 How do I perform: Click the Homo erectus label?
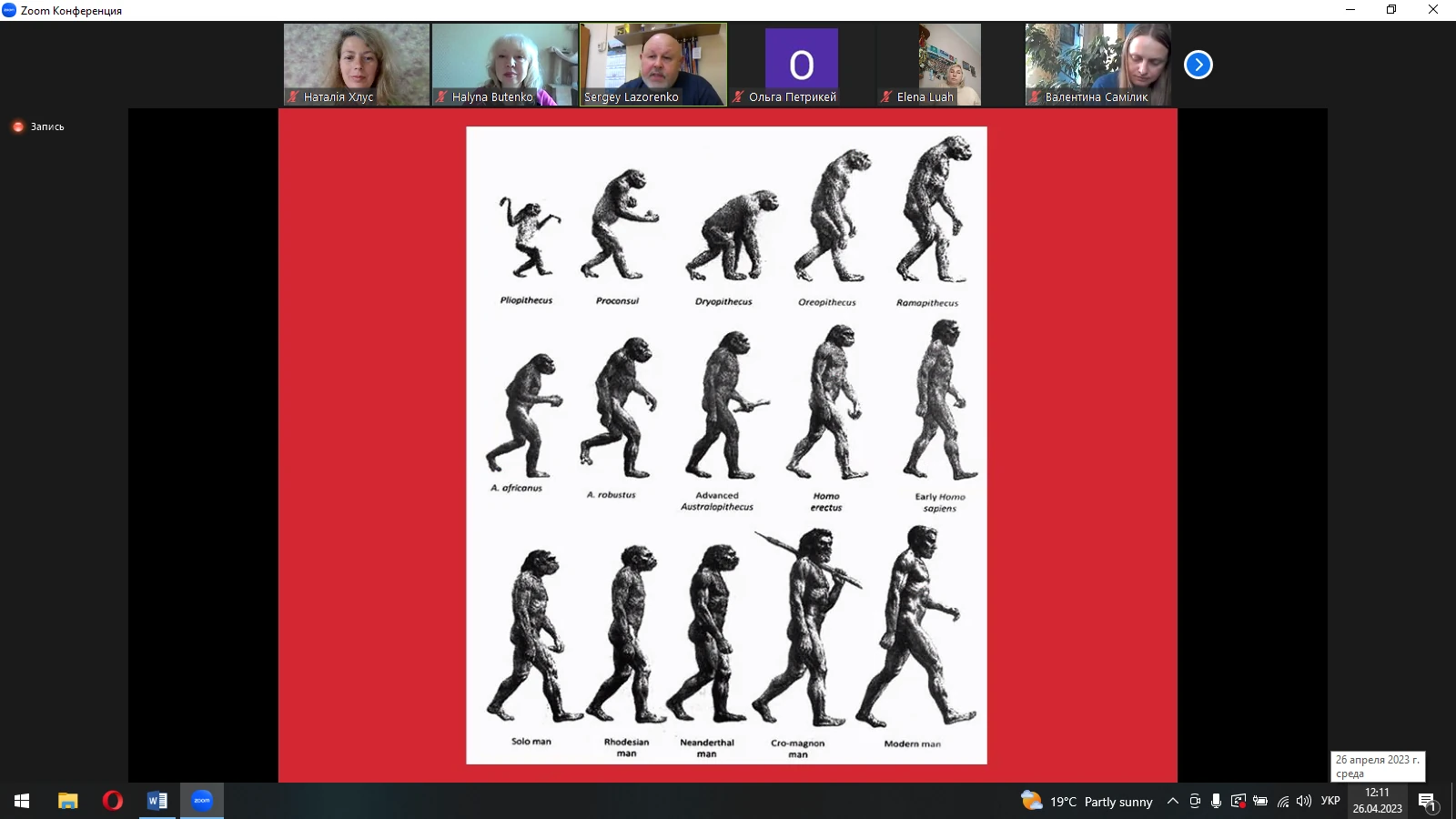[x=826, y=501]
